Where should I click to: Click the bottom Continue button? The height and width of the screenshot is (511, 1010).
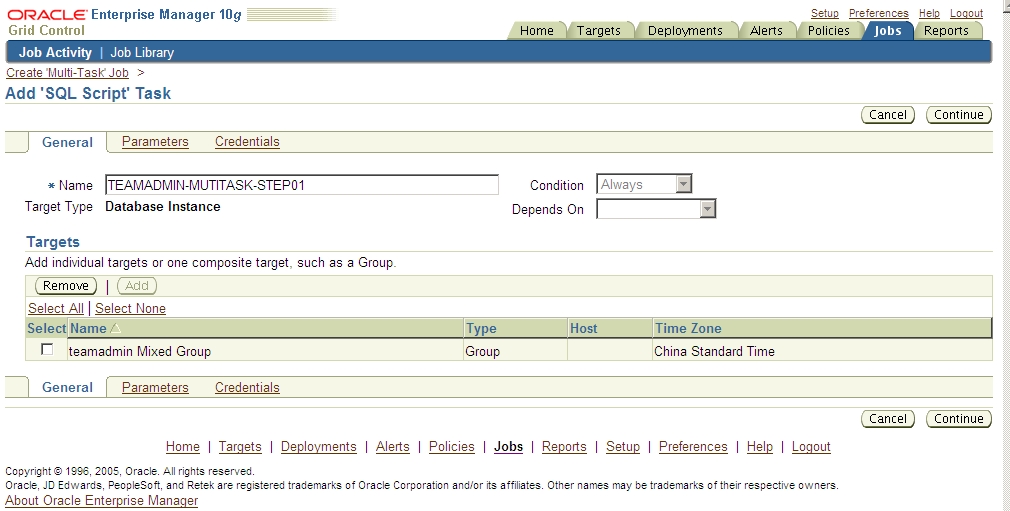(x=958, y=419)
